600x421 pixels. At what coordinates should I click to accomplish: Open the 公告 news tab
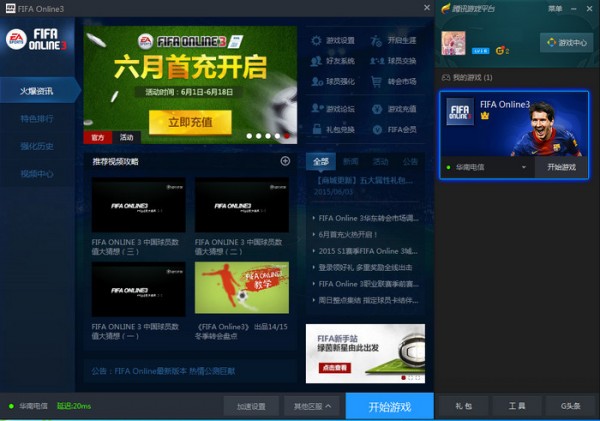(x=410, y=162)
